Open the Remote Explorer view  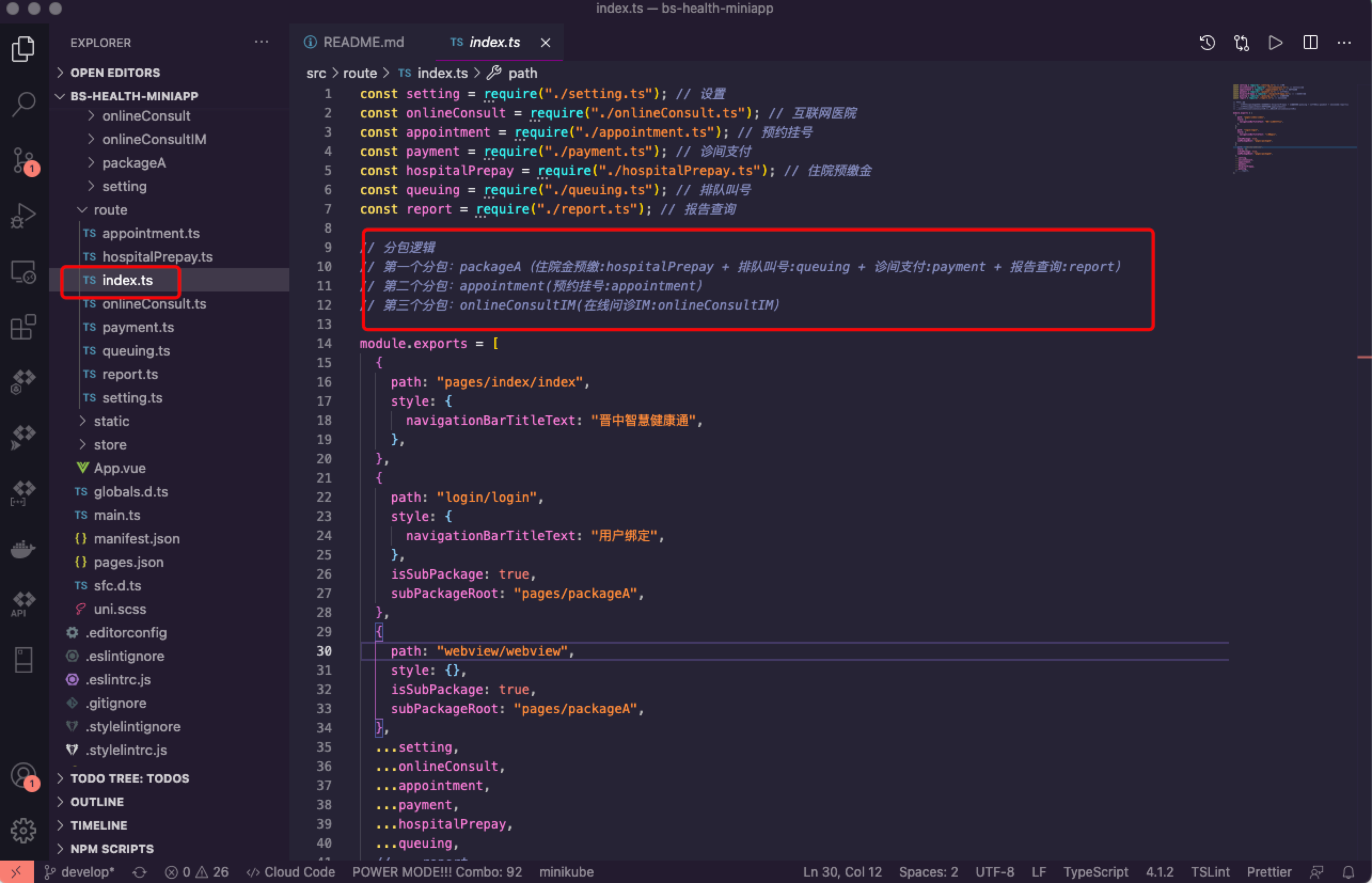(23, 272)
